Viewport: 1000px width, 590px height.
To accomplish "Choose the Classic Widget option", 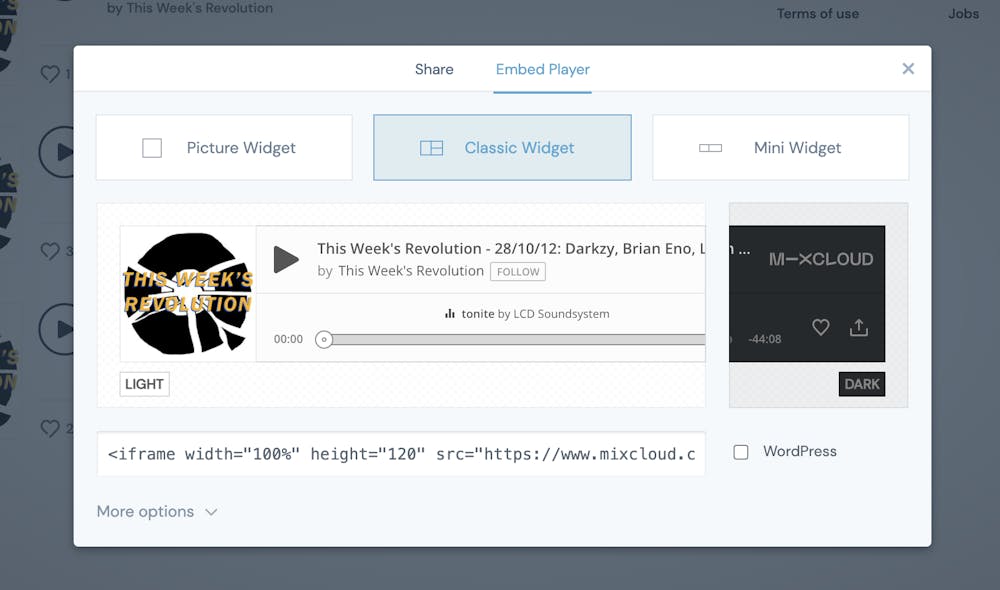I will [x=503, y=147].
